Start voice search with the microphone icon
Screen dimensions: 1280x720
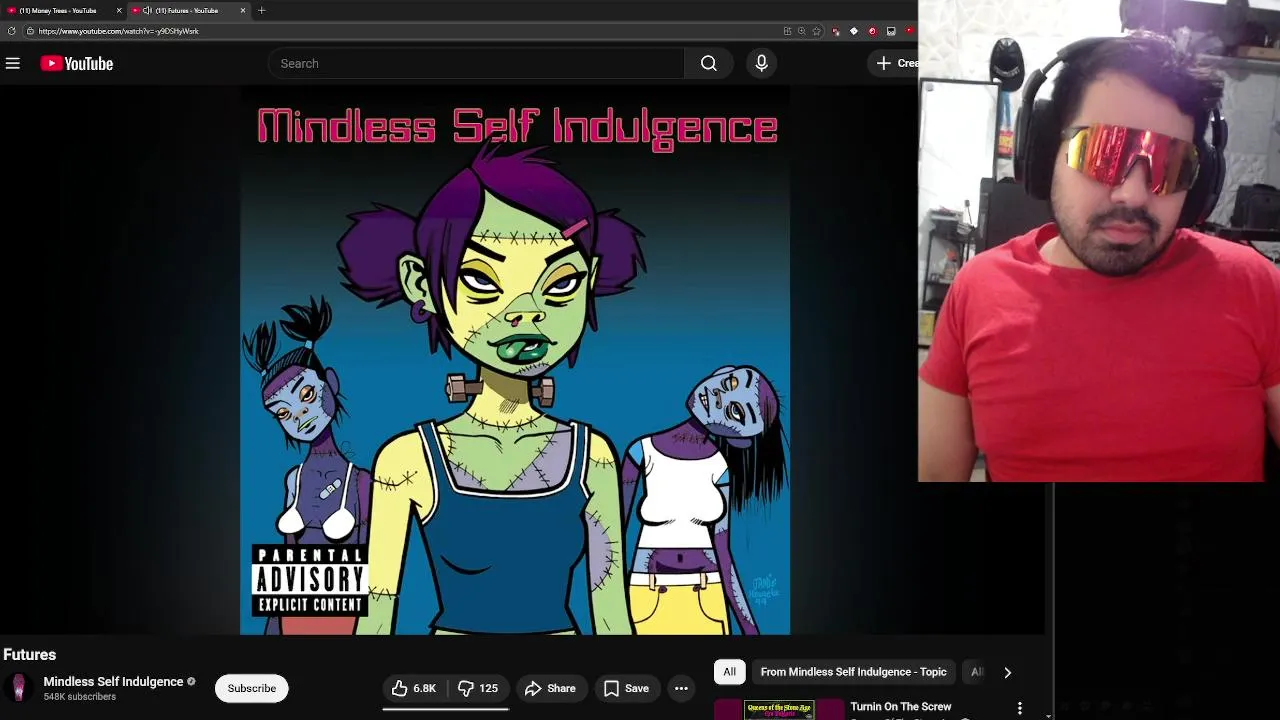[x=761, y=63]
